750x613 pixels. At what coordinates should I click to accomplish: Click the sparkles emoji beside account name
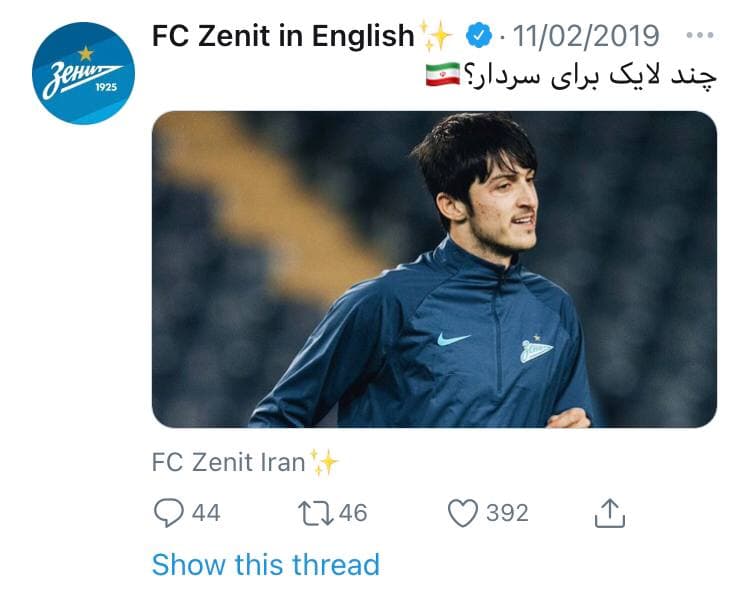pyautogui.click(x=435, y=35)
